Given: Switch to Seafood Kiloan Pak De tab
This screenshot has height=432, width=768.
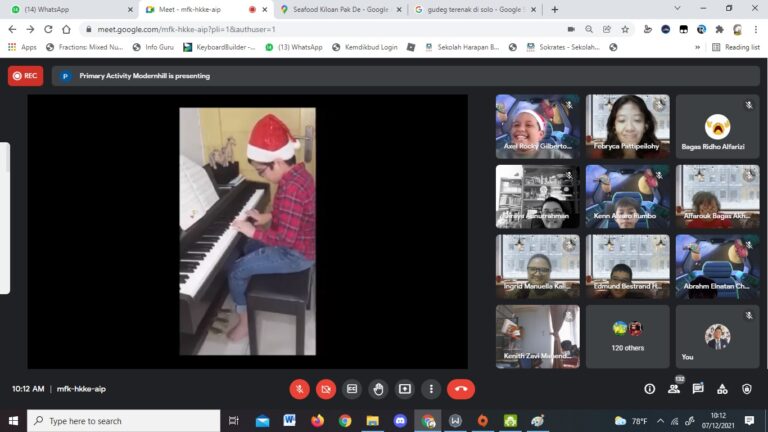Looking at the screenshot, I should coord(335,9).
